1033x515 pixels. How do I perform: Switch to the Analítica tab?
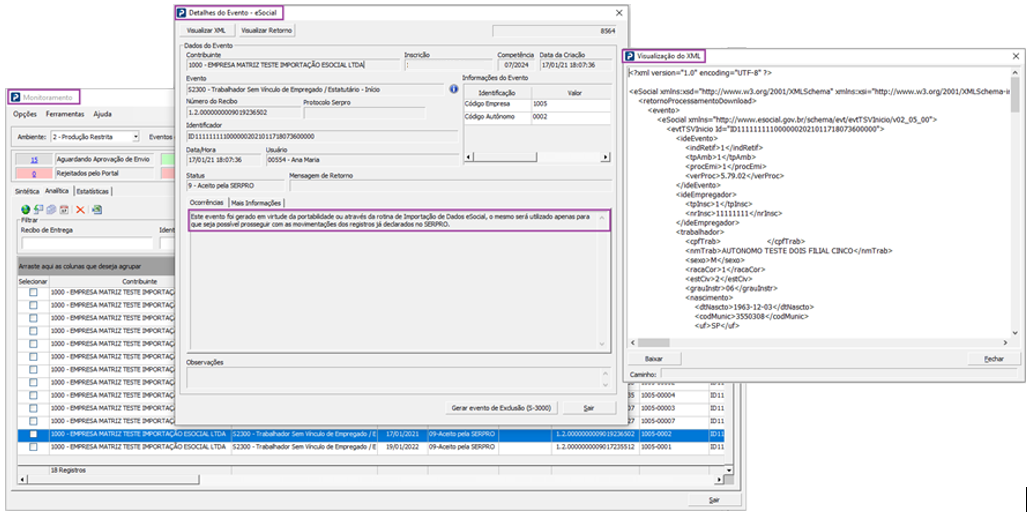[x=57, y=190]
